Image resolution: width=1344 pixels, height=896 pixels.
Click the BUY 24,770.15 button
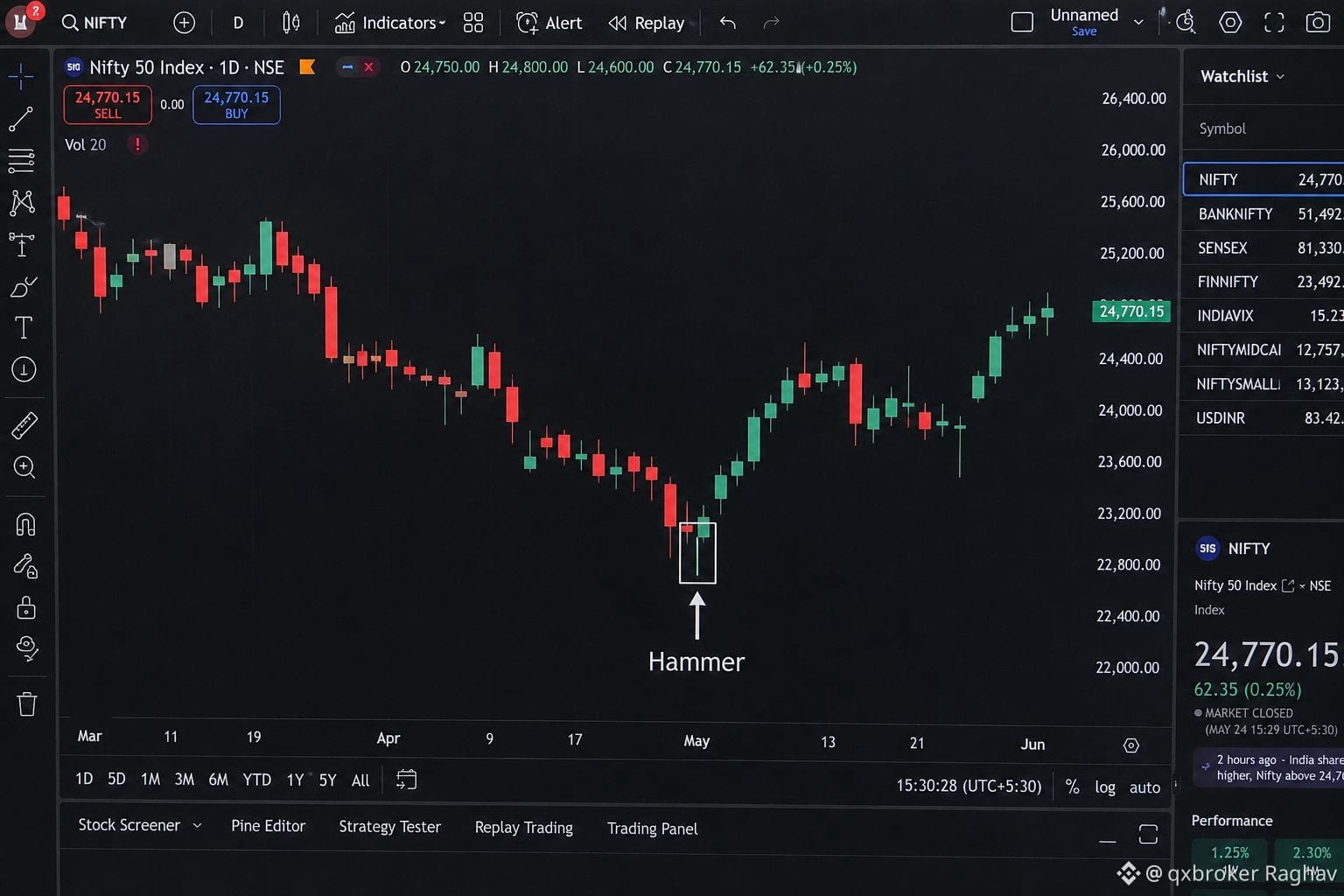236,105
